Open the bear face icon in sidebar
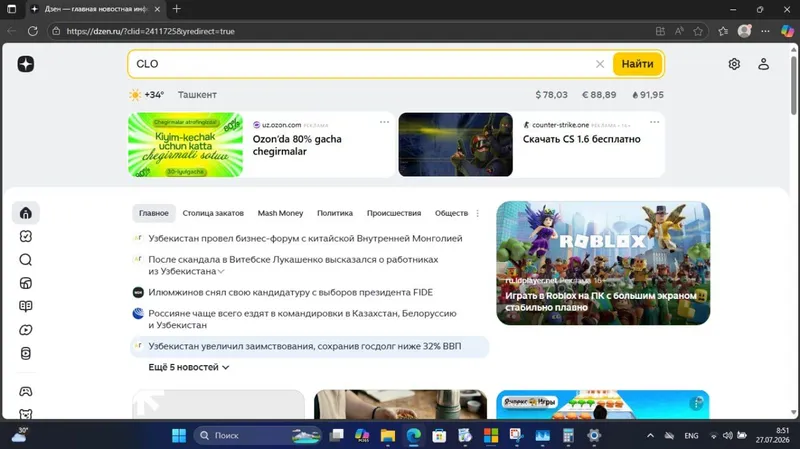Image resolution: width=800 pixels, height=449 pixels. click(x=26, y=414)
